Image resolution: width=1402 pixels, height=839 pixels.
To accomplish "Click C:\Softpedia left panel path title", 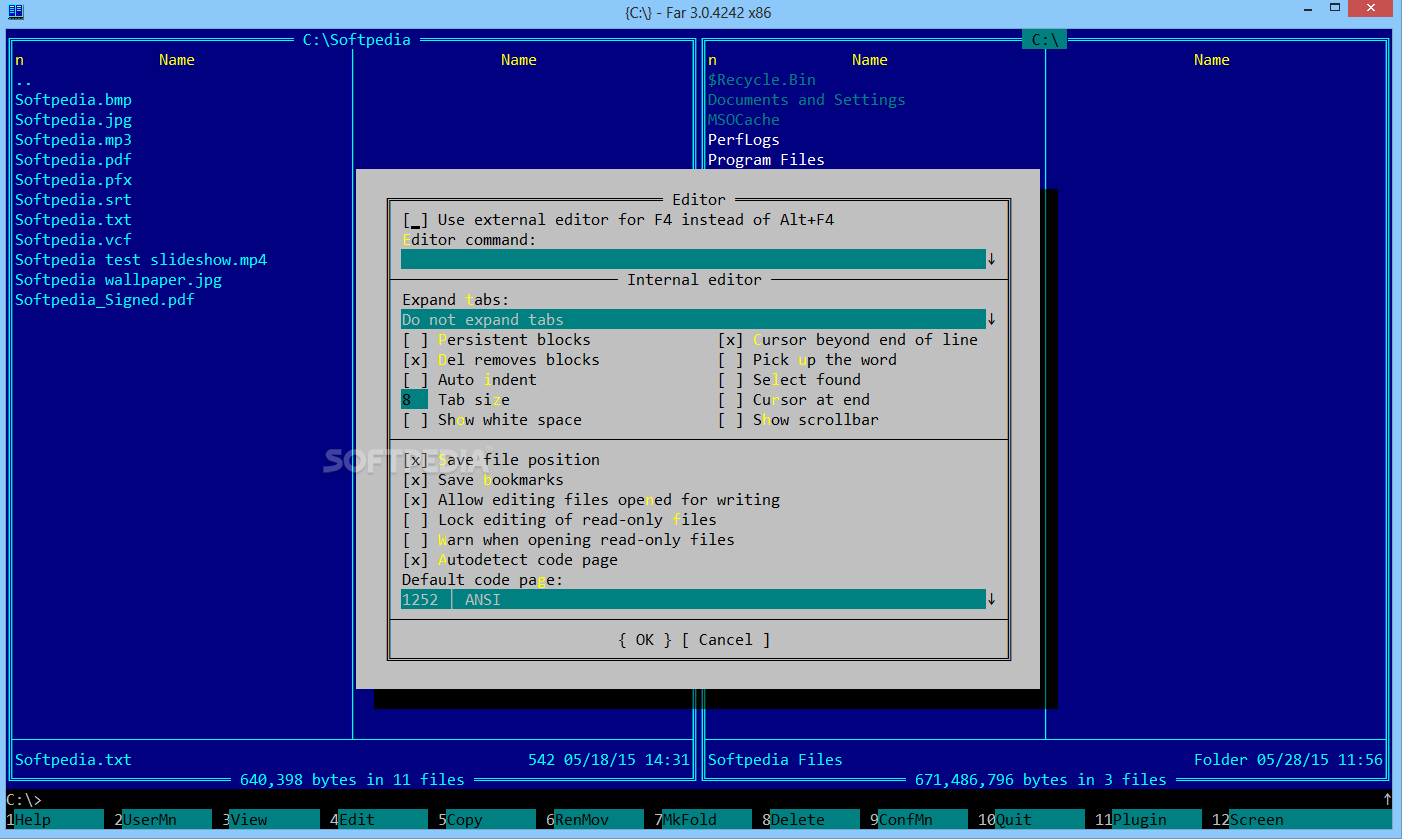I will [357, 40].
